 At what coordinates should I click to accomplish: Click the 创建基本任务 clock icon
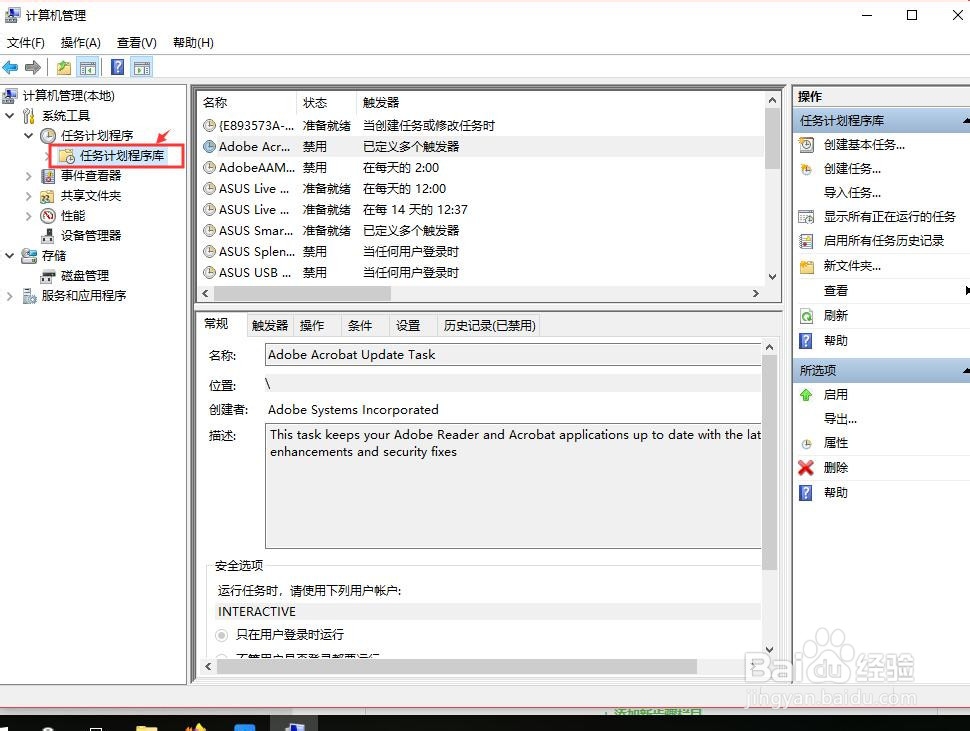tap(806, 144)
